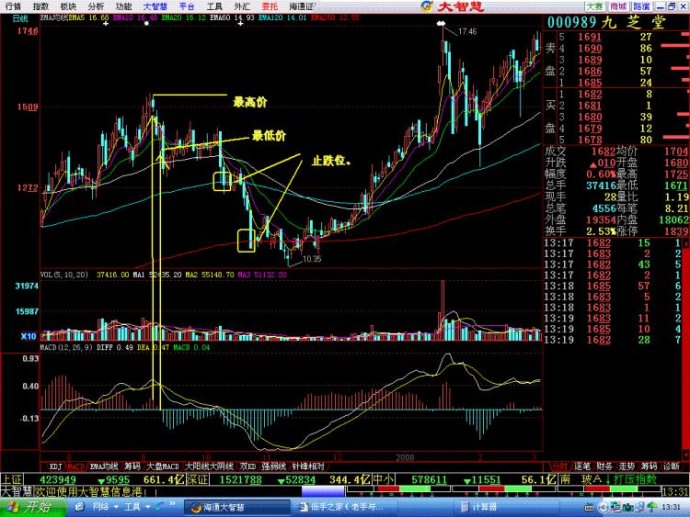The image size is (690, 517).
Task: Select the 筹码 tab in right panel
Action: pos(649,466)
